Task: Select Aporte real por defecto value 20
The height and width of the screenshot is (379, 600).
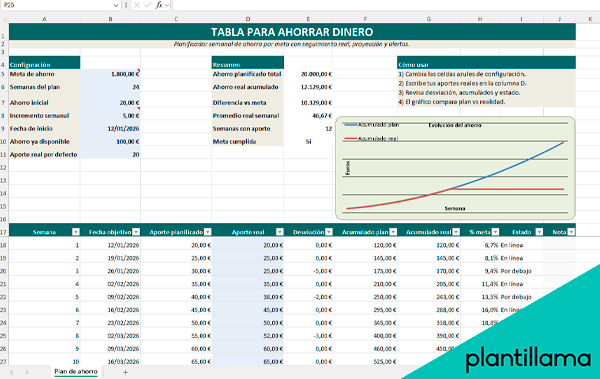Action: (x=110, y=154)
